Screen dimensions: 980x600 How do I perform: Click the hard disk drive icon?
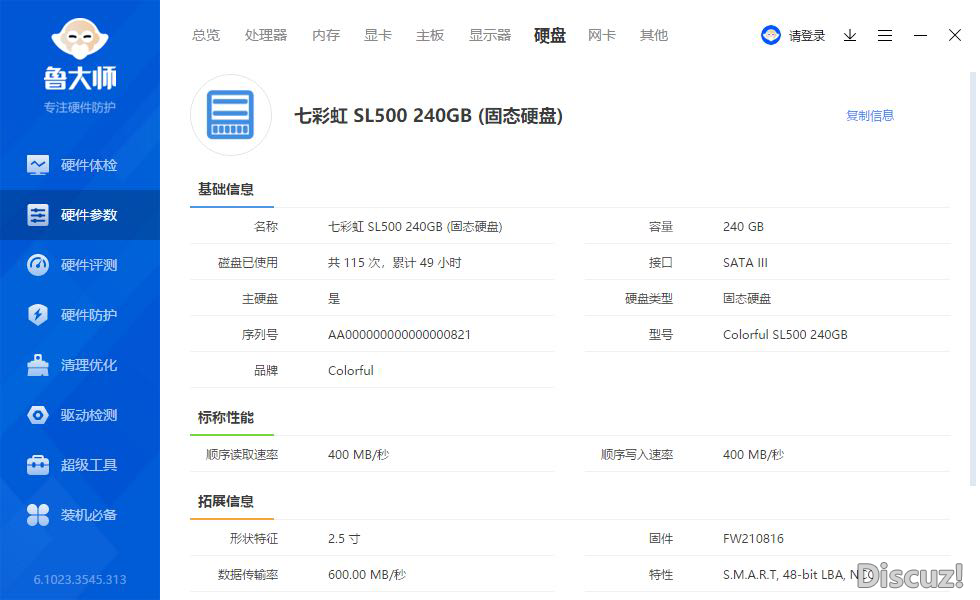click(231, 115)
